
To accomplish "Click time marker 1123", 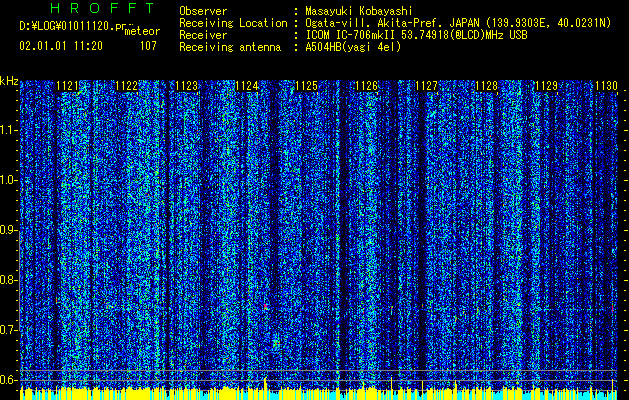I will click(x=187, y=86).
